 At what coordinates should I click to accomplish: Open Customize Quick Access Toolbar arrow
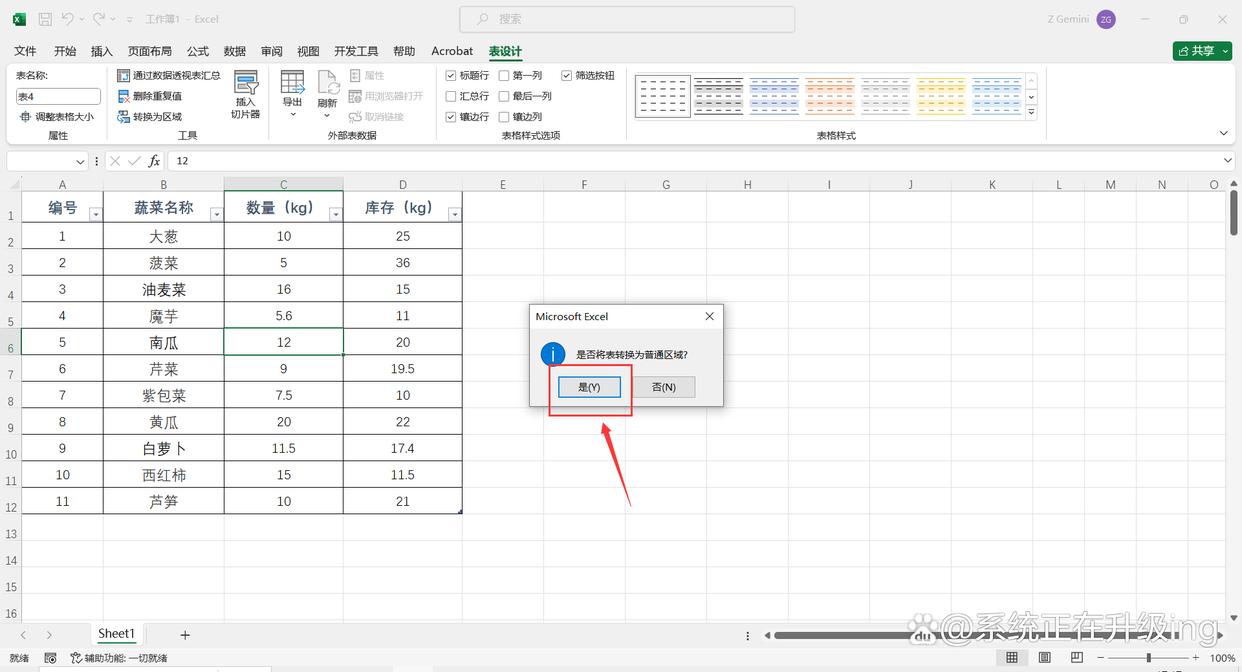click(130, 20)
